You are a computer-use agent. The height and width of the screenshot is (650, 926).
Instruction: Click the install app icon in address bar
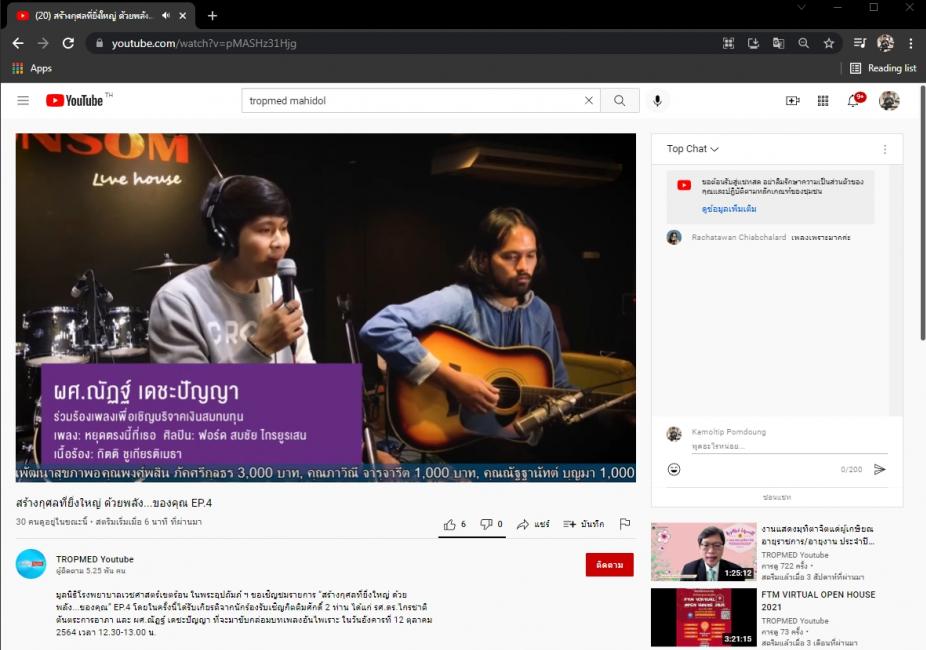[753, 43]
